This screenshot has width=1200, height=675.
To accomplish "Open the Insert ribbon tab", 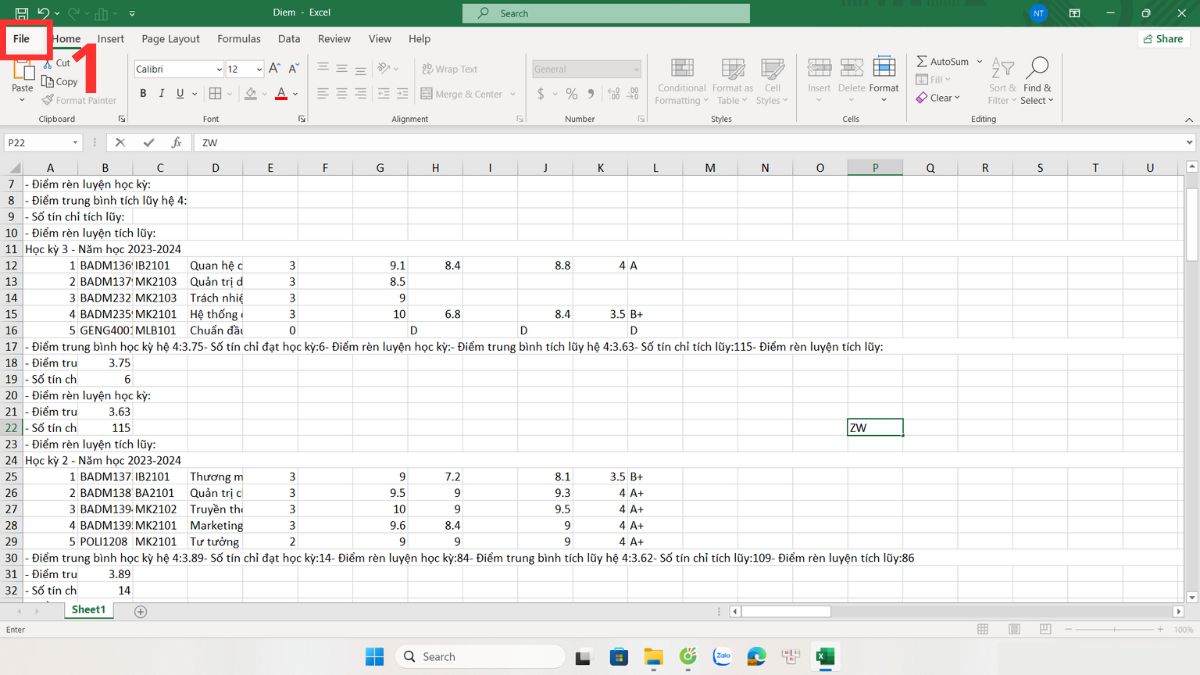I will point(111,39).
